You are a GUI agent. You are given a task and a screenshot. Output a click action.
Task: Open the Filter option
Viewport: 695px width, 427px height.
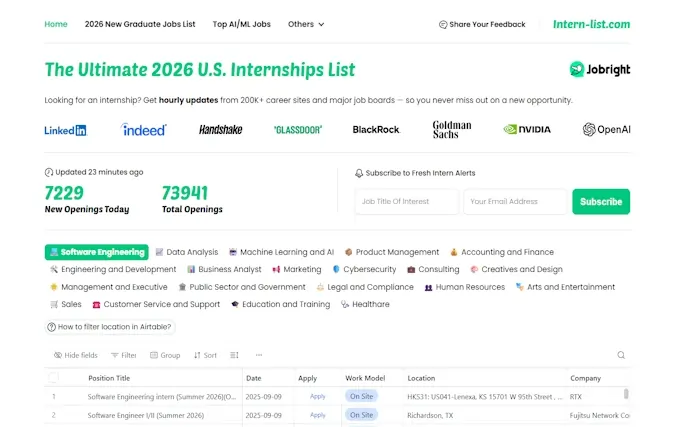(124, 355)
